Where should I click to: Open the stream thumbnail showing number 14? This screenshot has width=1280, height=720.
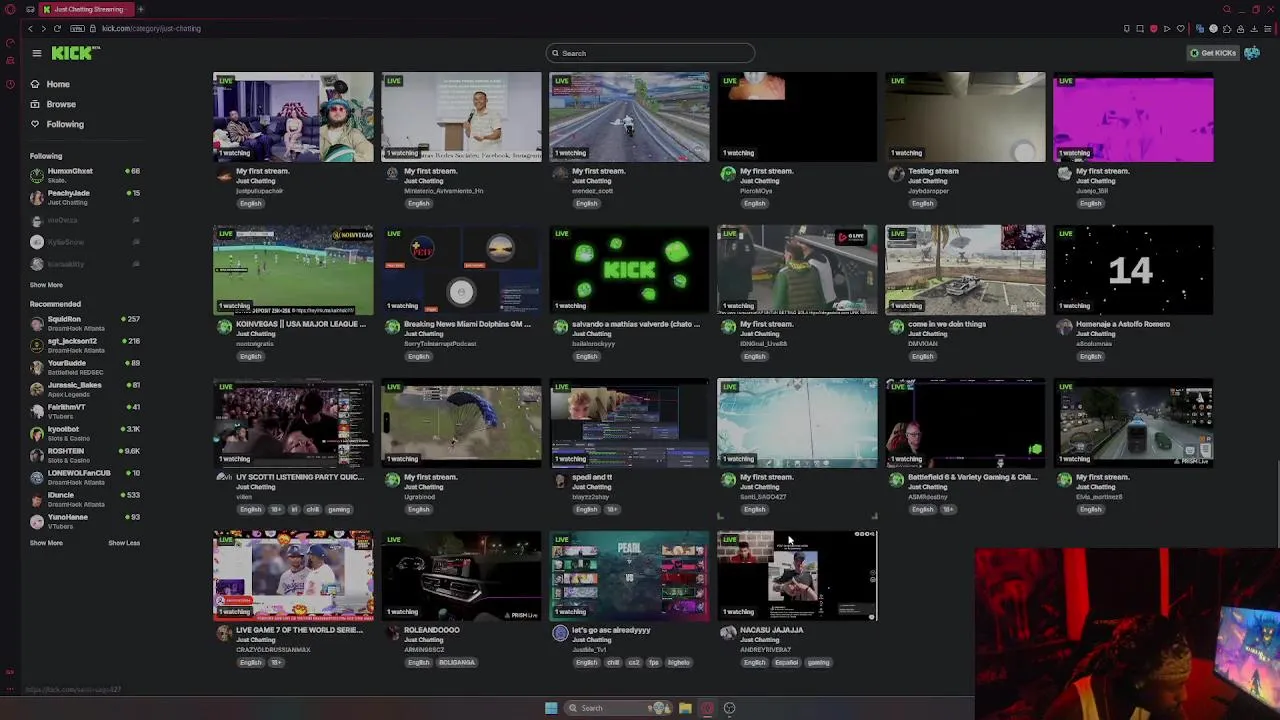[x=1133, y=269]
